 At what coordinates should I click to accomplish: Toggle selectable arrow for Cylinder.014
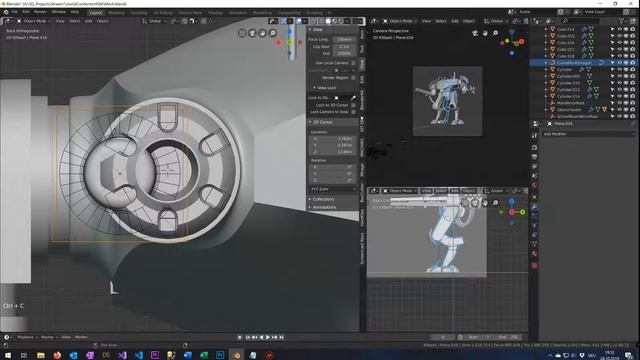[612, 96]
